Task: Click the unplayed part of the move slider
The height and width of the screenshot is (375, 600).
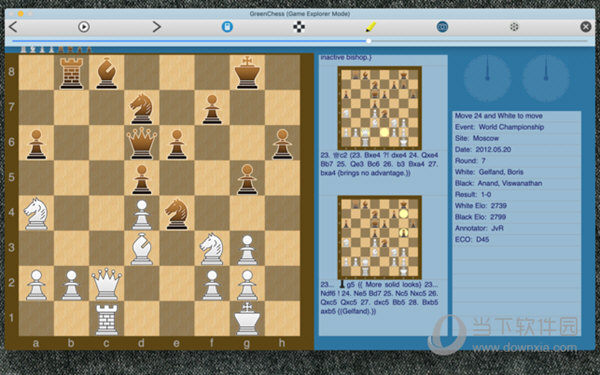Action: 479,41
